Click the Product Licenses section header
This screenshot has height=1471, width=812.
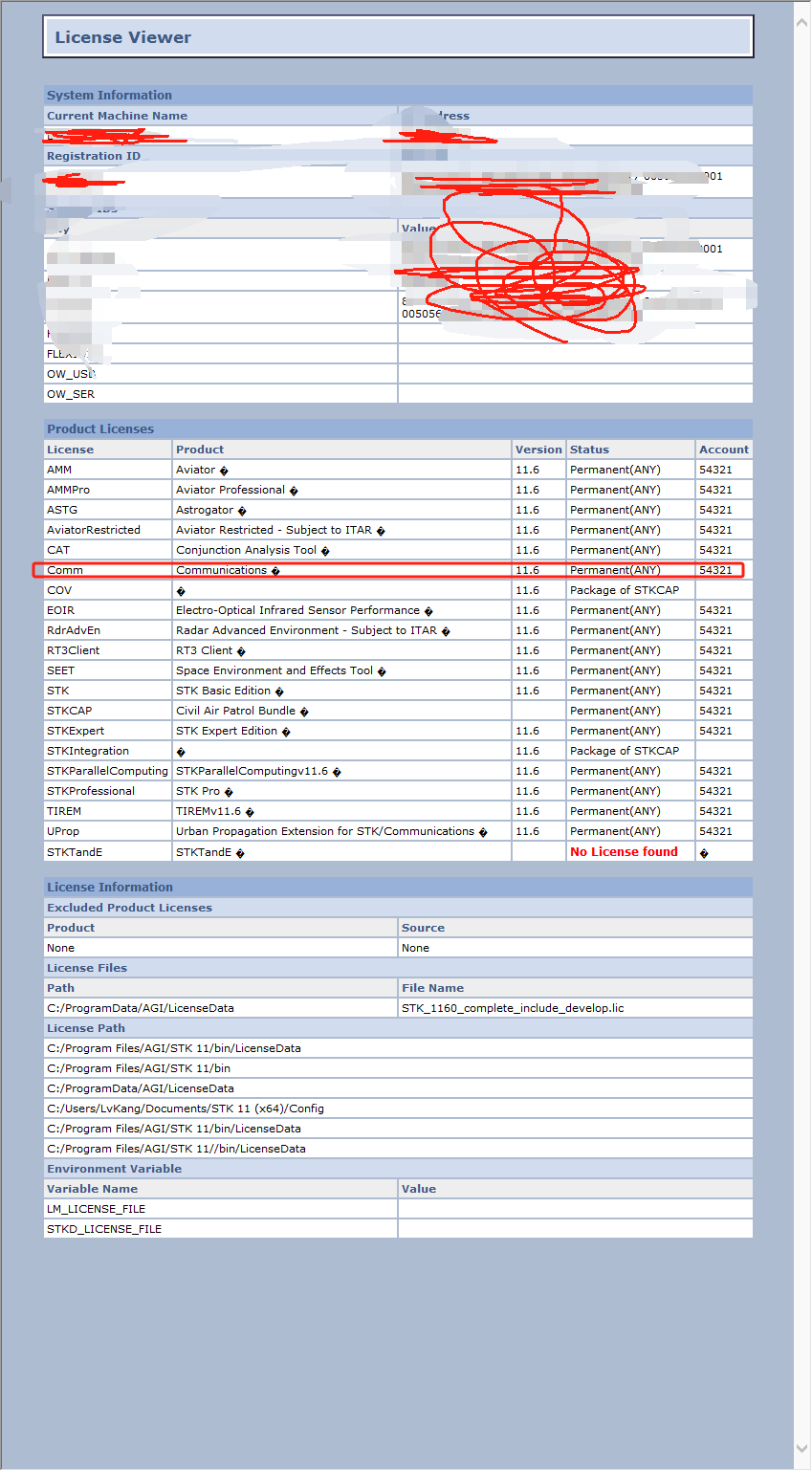click(398, 428)
